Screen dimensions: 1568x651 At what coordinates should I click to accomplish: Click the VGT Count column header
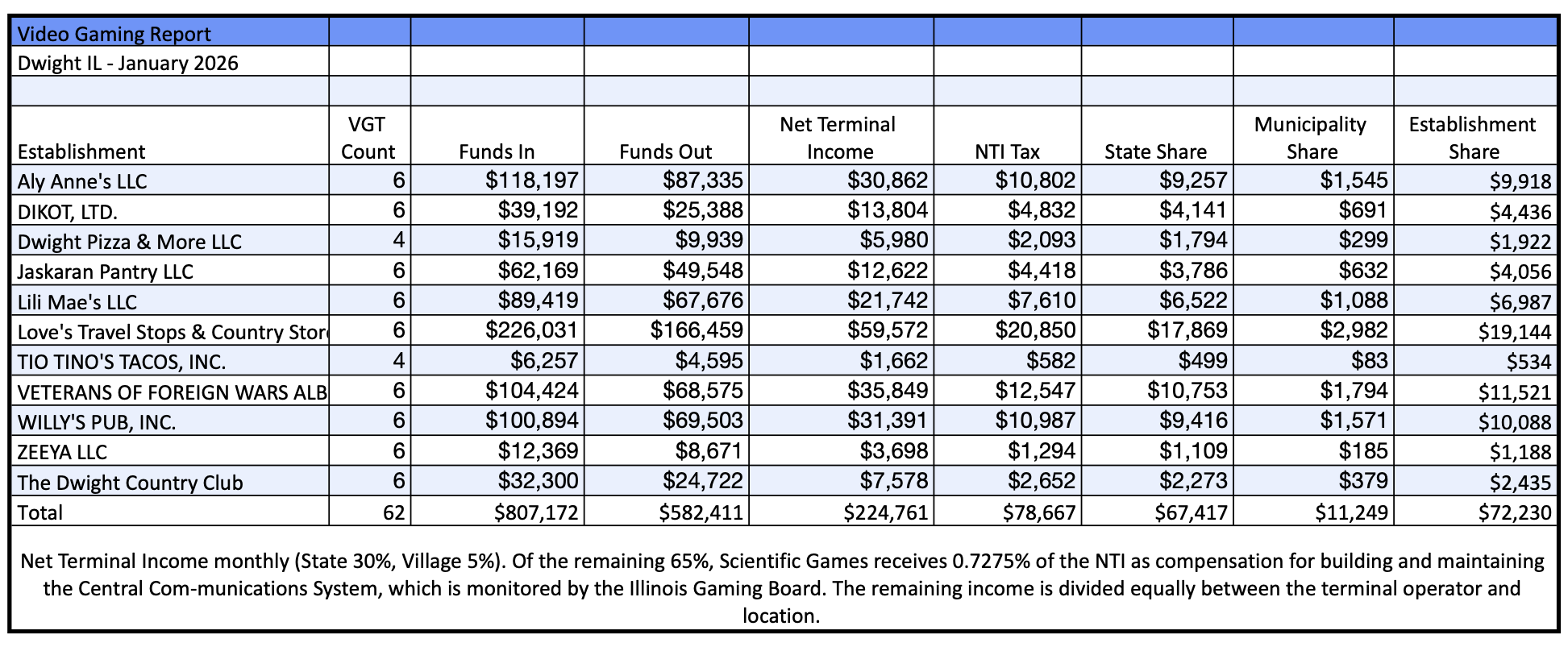(368, 138)
